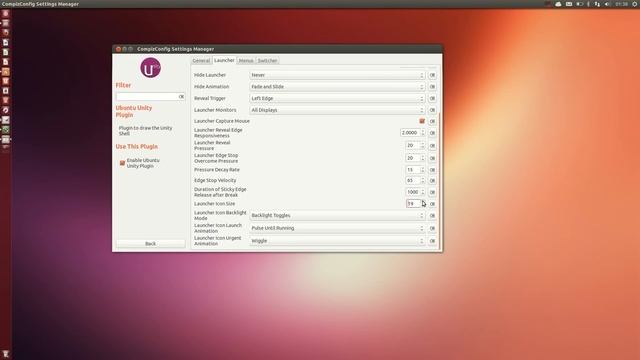Open the Launcher Icon Urgent Animation dropdown
This screenshot has height=360, width=640.
point(337,241)
